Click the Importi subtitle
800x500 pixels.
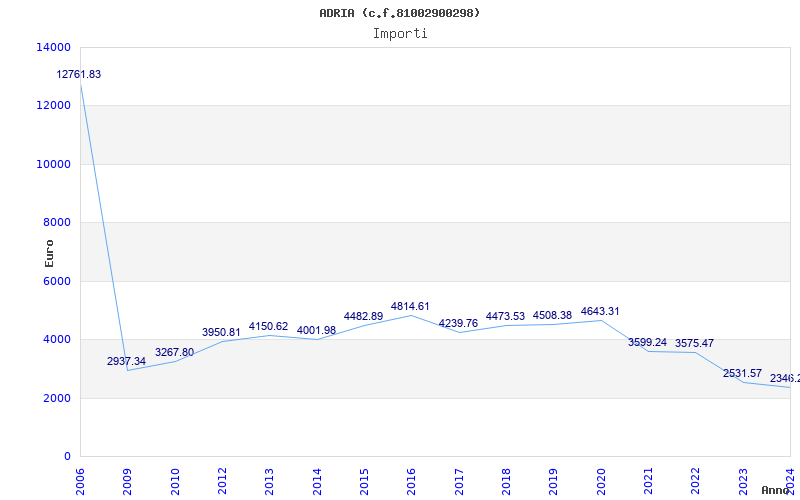[400, 34]
